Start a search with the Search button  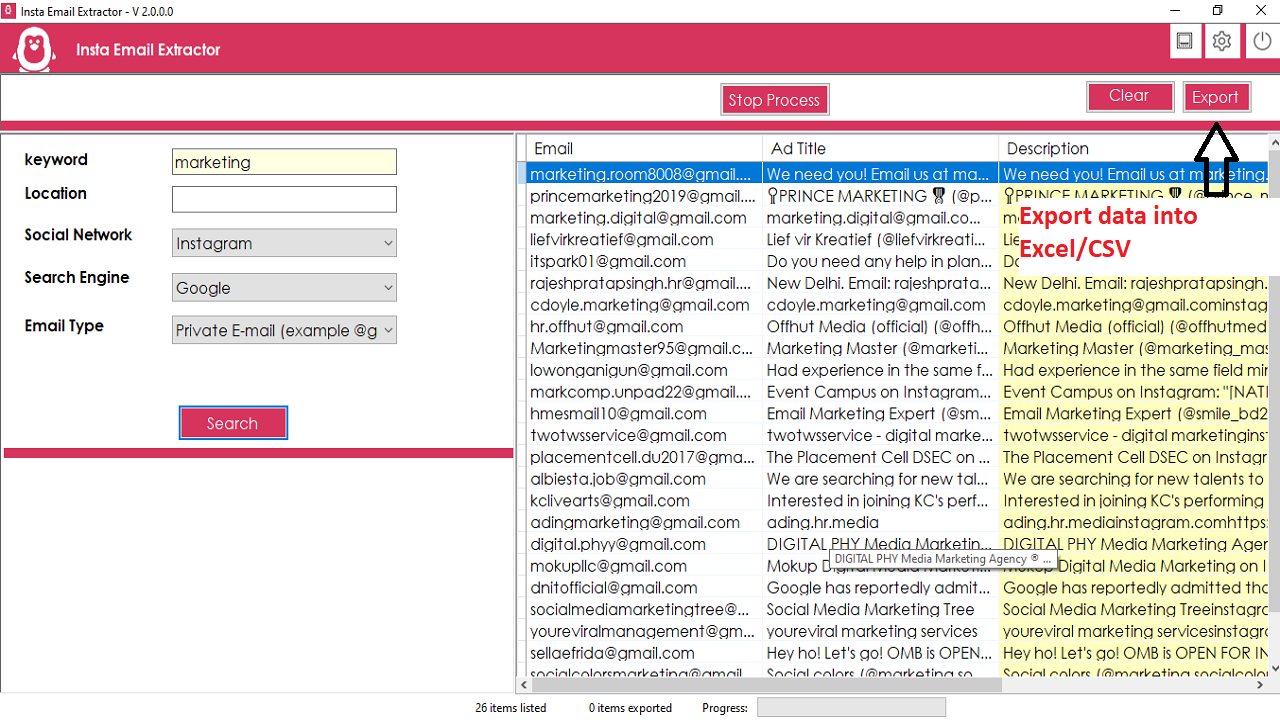tap(233, 423)
